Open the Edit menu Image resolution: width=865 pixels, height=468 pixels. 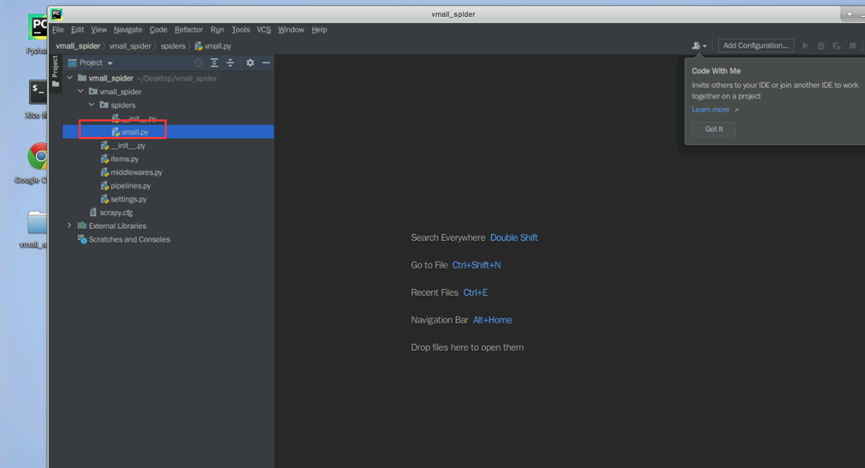coord(77,30)
